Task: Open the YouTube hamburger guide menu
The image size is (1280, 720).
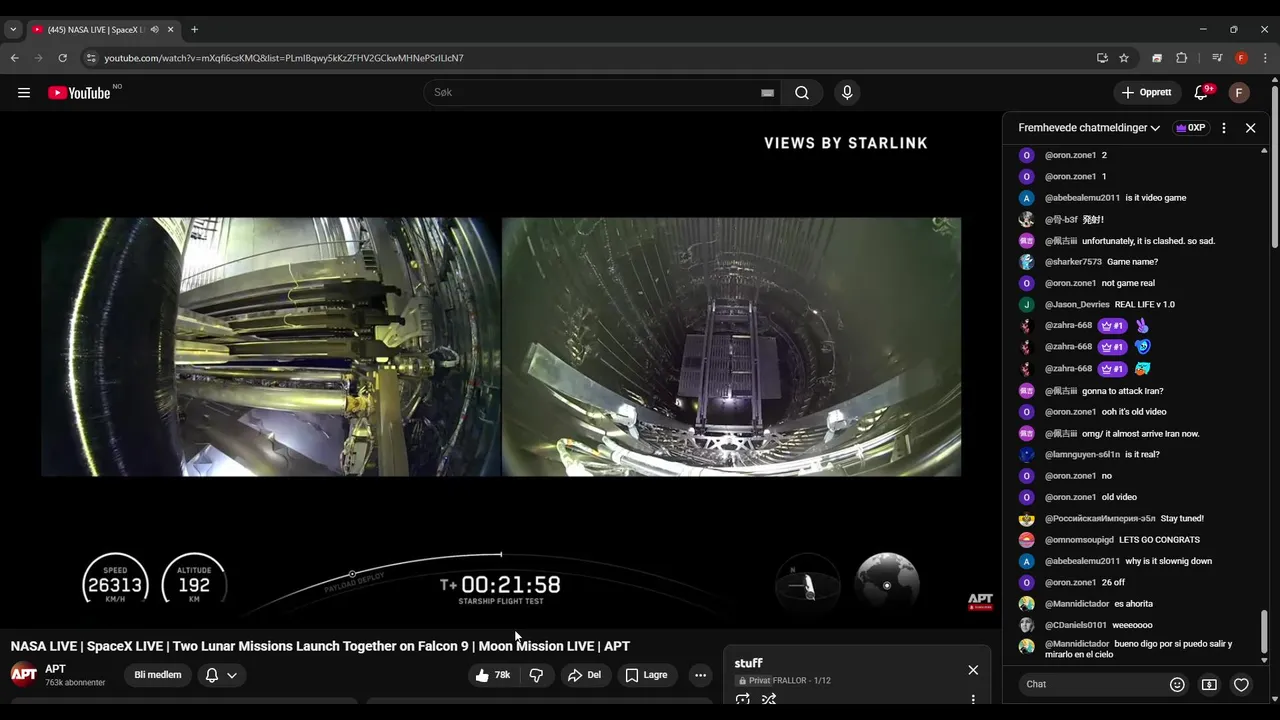Action: 24,93
